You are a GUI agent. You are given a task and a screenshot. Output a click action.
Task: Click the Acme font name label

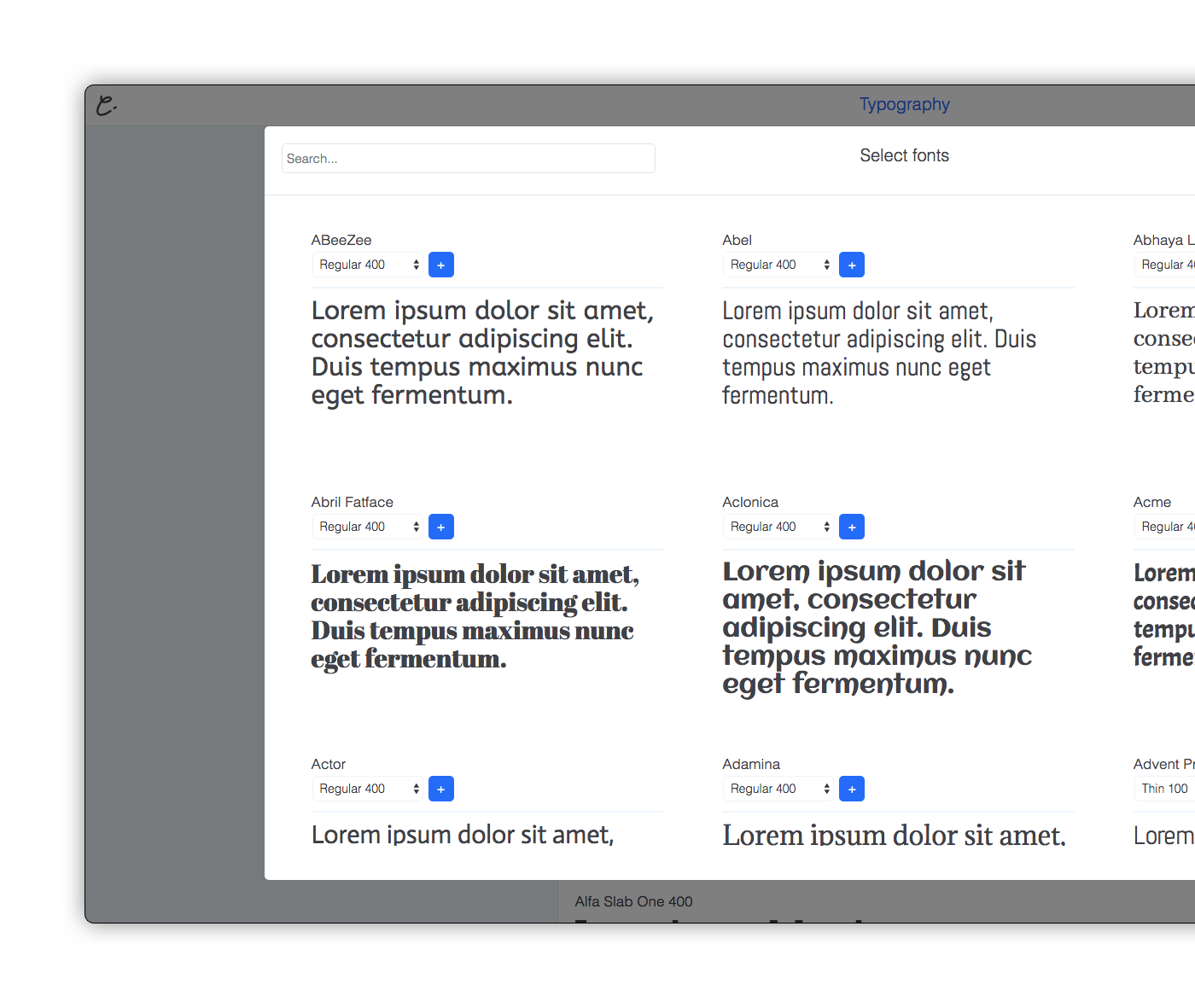[x=1152, y=502]
